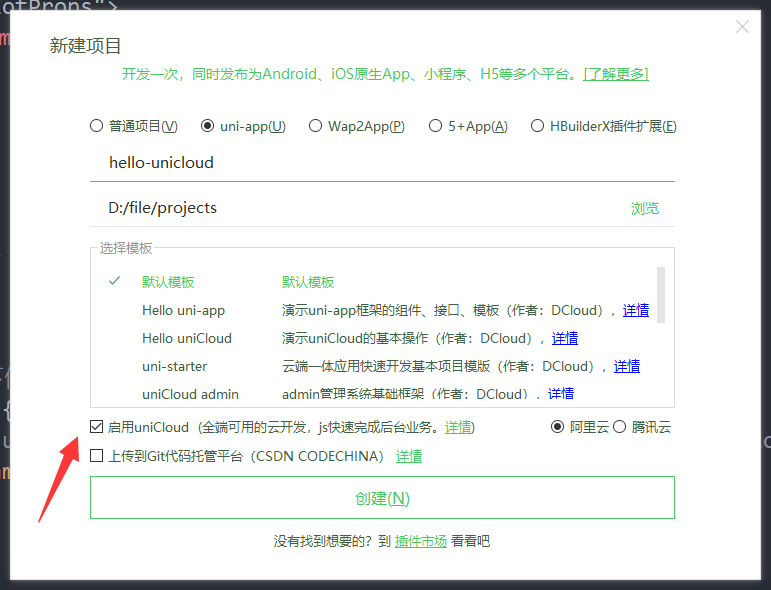Toggle the 启用uniCloud checkbox
Screen dimensions: 771x590
tap(97, 427)
